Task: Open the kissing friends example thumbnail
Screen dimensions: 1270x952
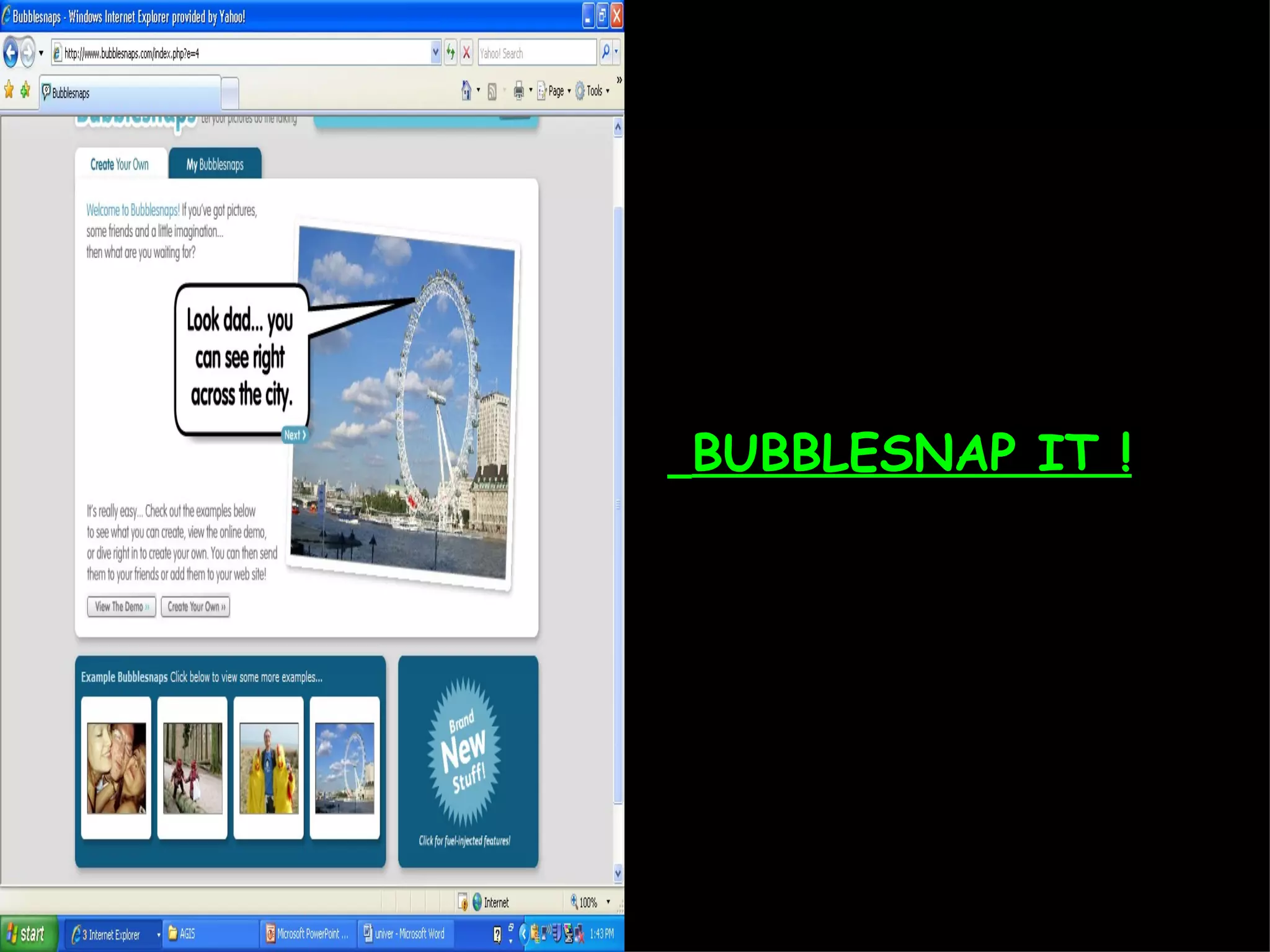Action: [117, 768]
